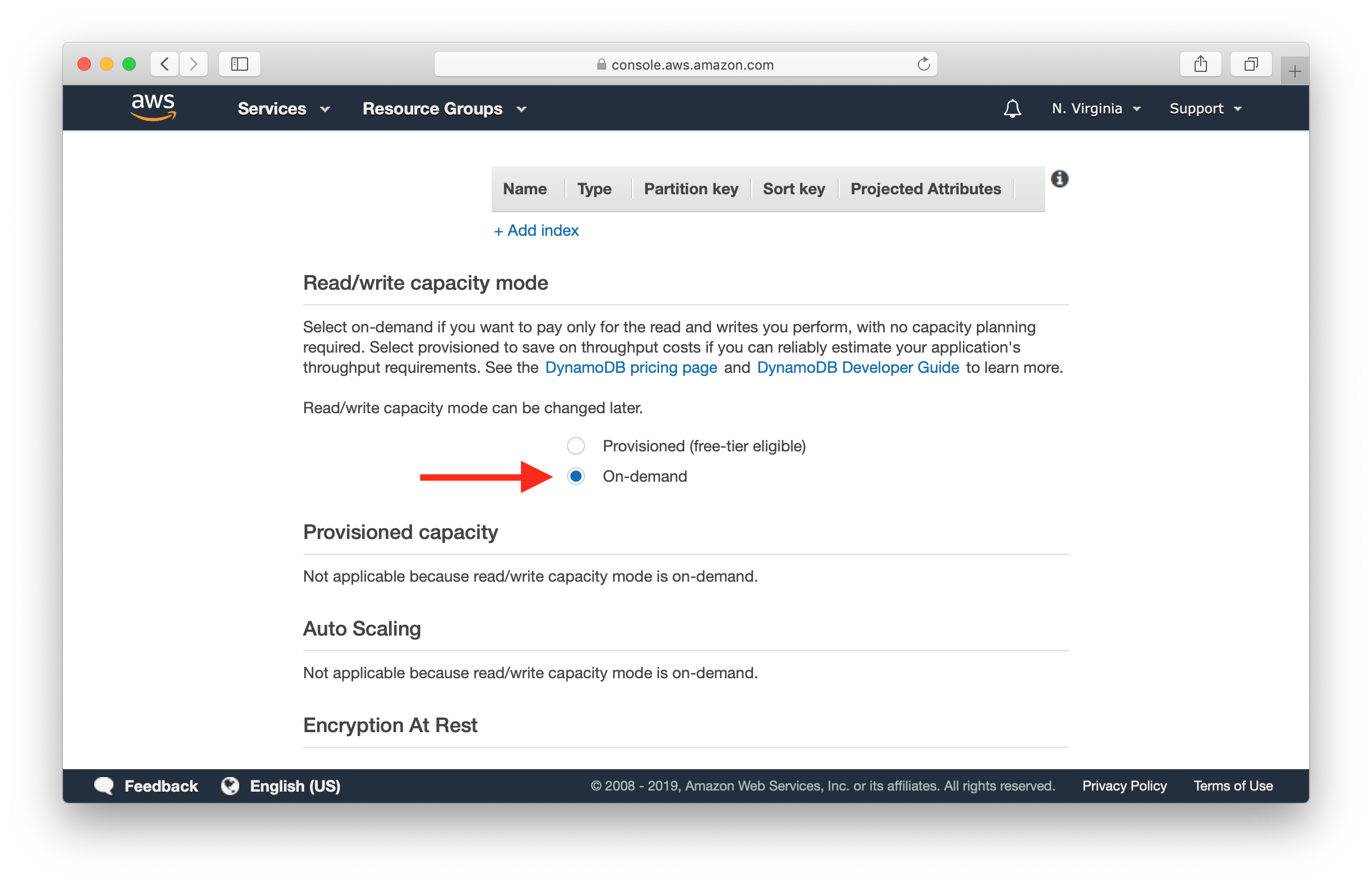
Task: Click the notifications bell icon
Action: pyautogui.click(x=1011, y=109)
